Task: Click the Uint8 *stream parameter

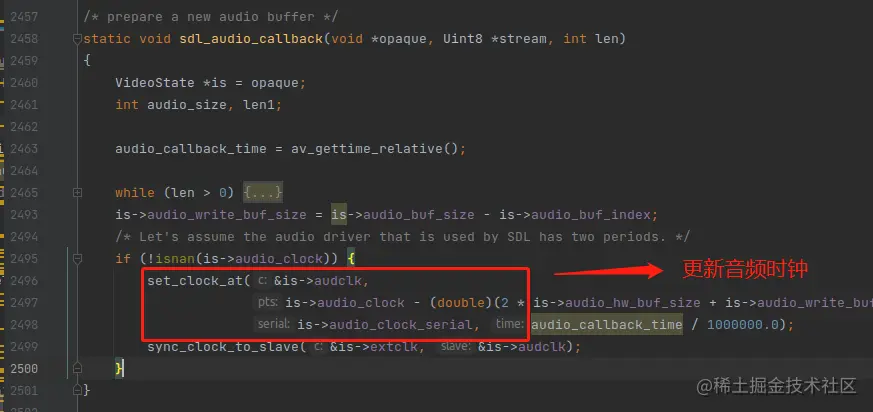Action: [x=494, y=39]
